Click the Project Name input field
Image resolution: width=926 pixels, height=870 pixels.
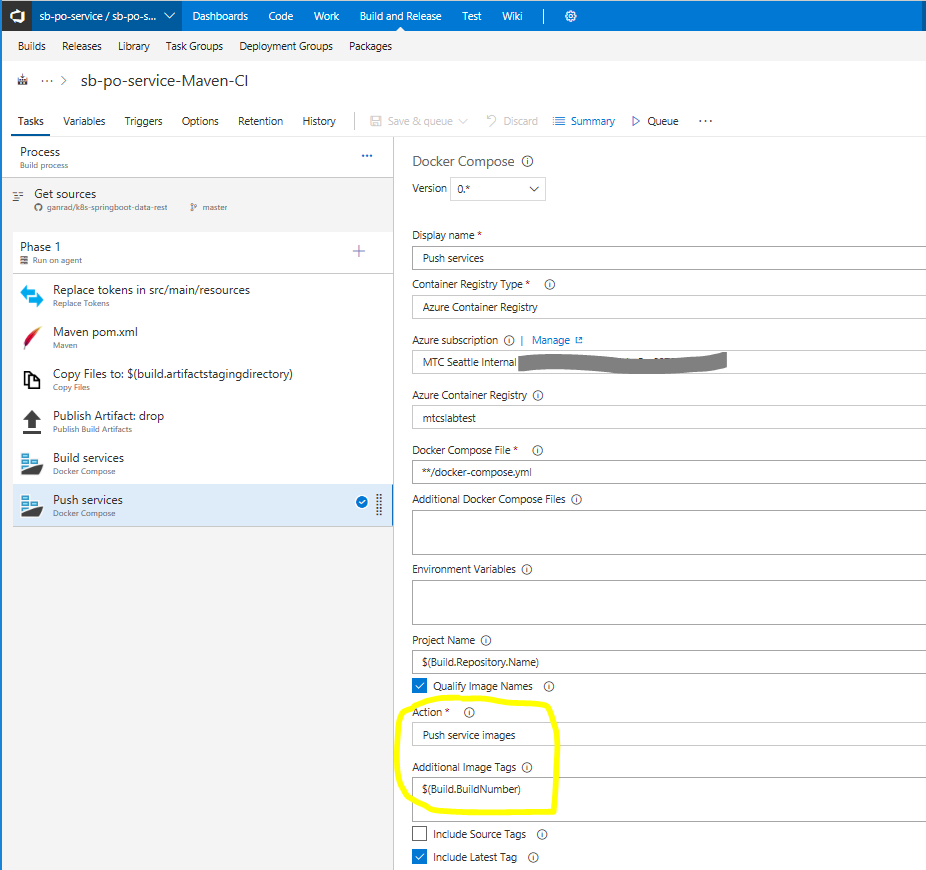tap(669, 662)
